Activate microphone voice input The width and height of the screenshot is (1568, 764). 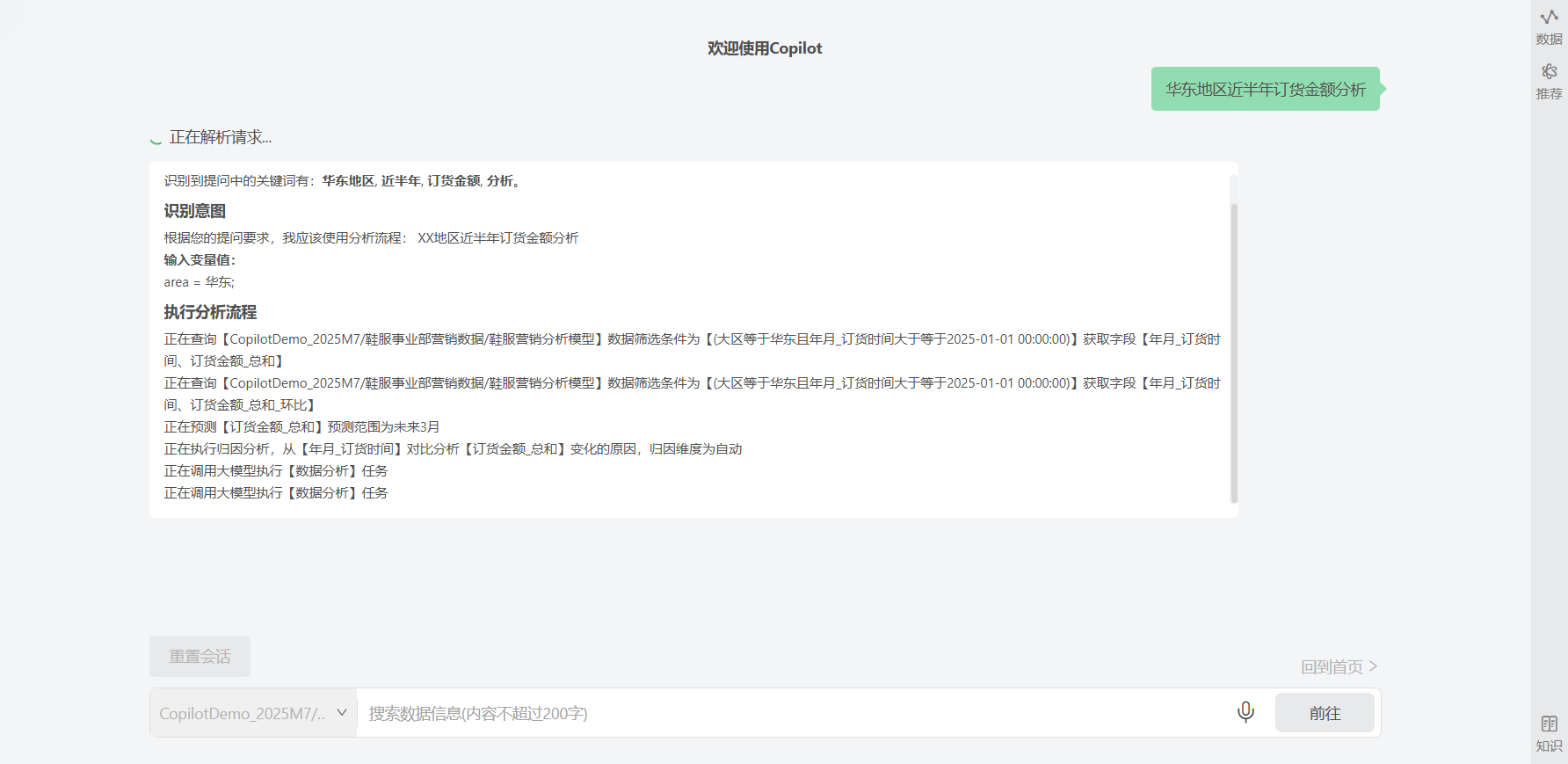coord(1245,712)
